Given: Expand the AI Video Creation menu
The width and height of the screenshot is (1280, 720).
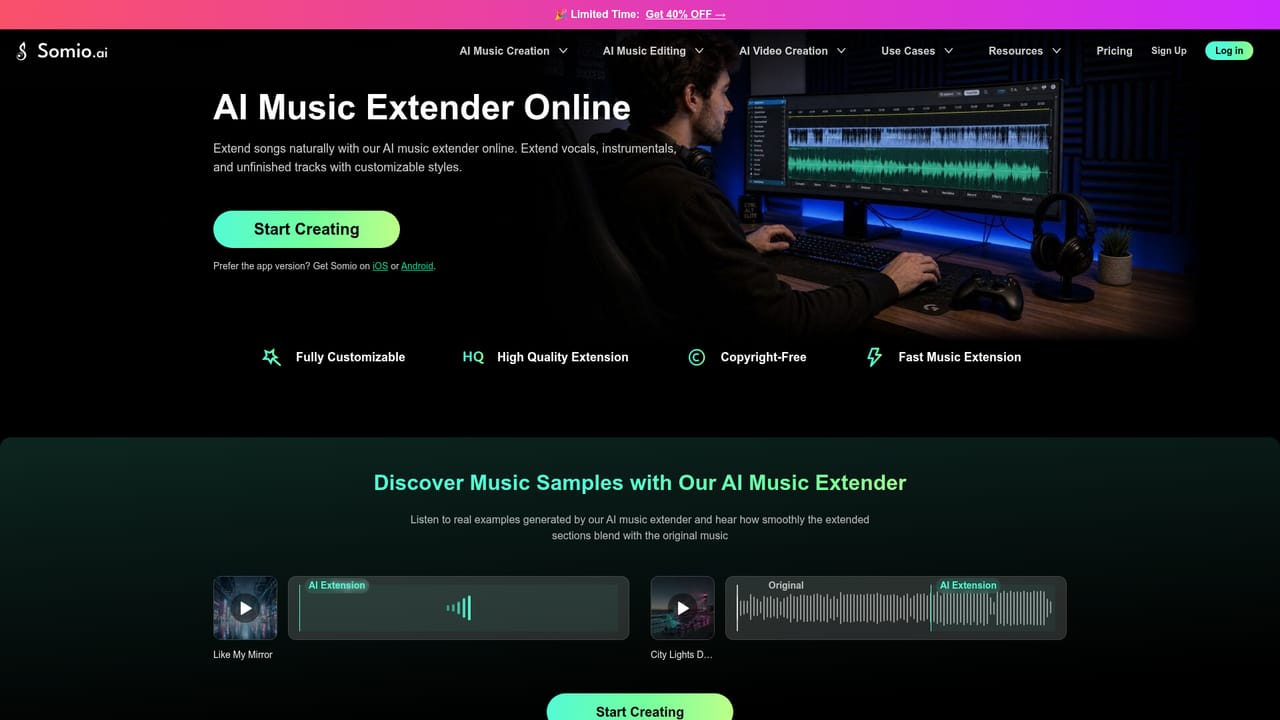Looking at the screenshot, I should click(x=792, y=51).
